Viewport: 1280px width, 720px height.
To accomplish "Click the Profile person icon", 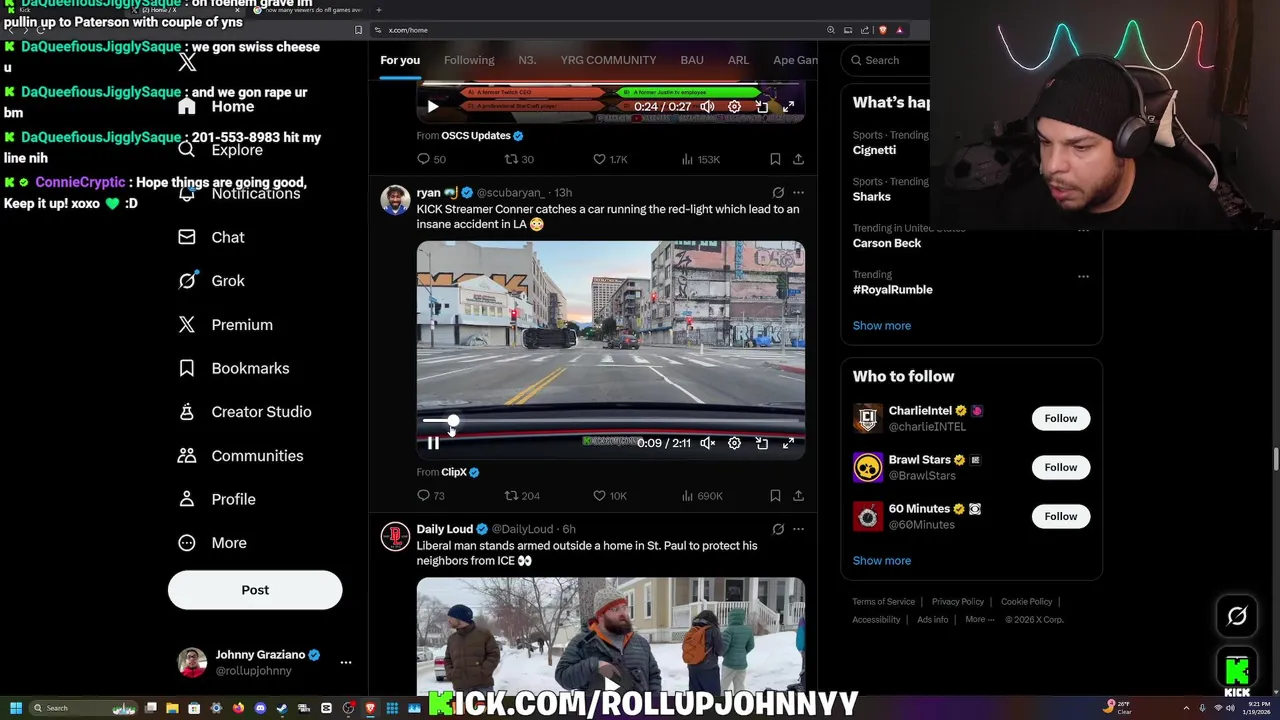I will click(187, 499).
